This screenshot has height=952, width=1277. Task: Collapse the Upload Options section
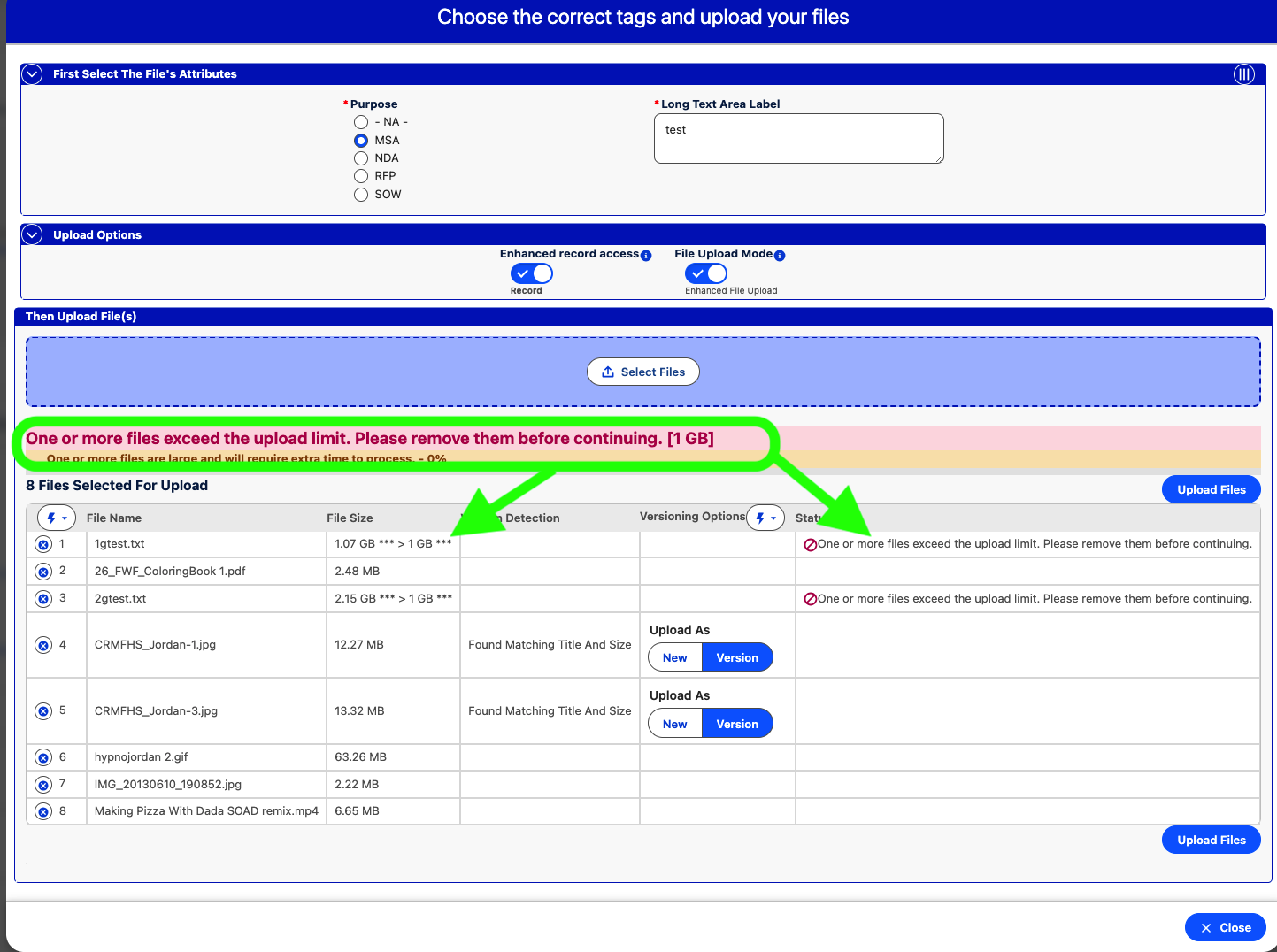pos(32,235)
